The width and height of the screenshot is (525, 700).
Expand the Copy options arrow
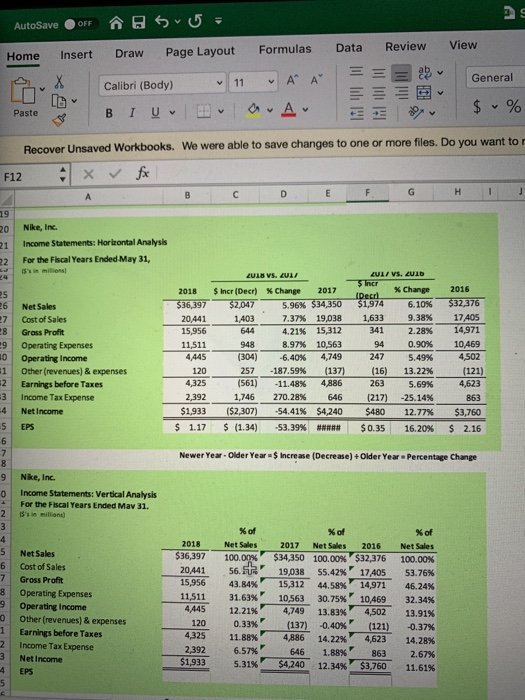pyautogui.click(x=74, y=101)
